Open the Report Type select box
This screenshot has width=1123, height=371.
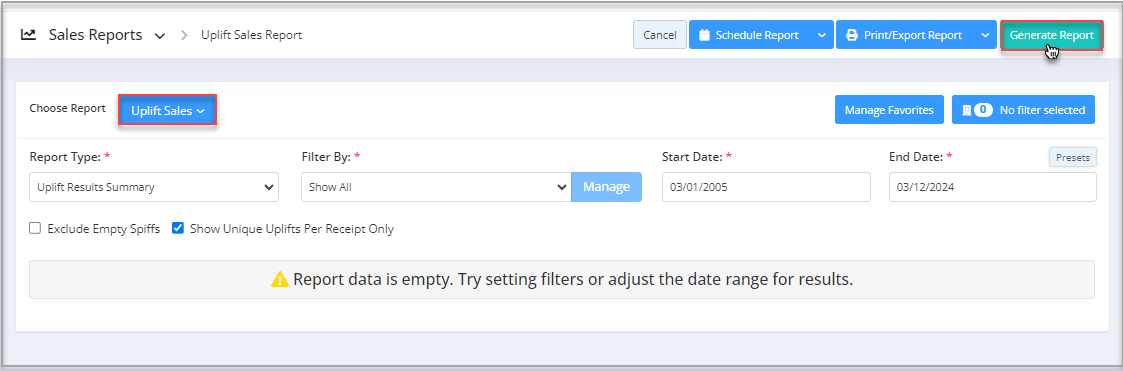click(154, 187)
